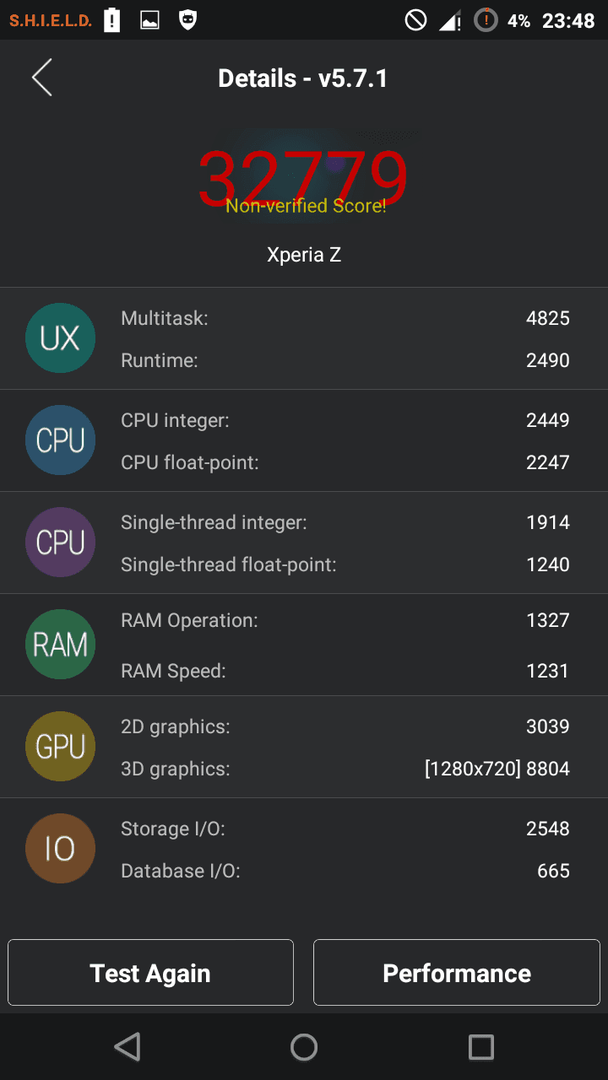This screenshot has width=608, height=1080.
Task: Tap the blue CPU category icon
Action: (61, 440)
